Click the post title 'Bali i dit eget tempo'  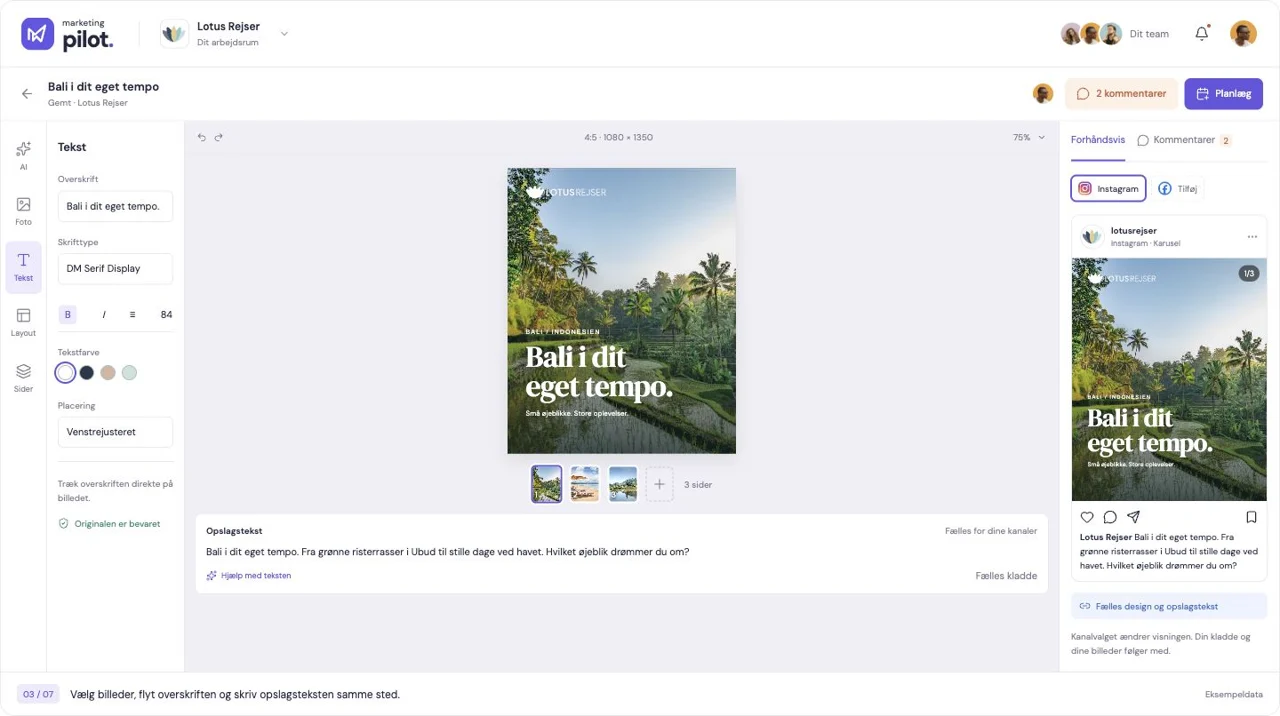[x=103, y=87]
